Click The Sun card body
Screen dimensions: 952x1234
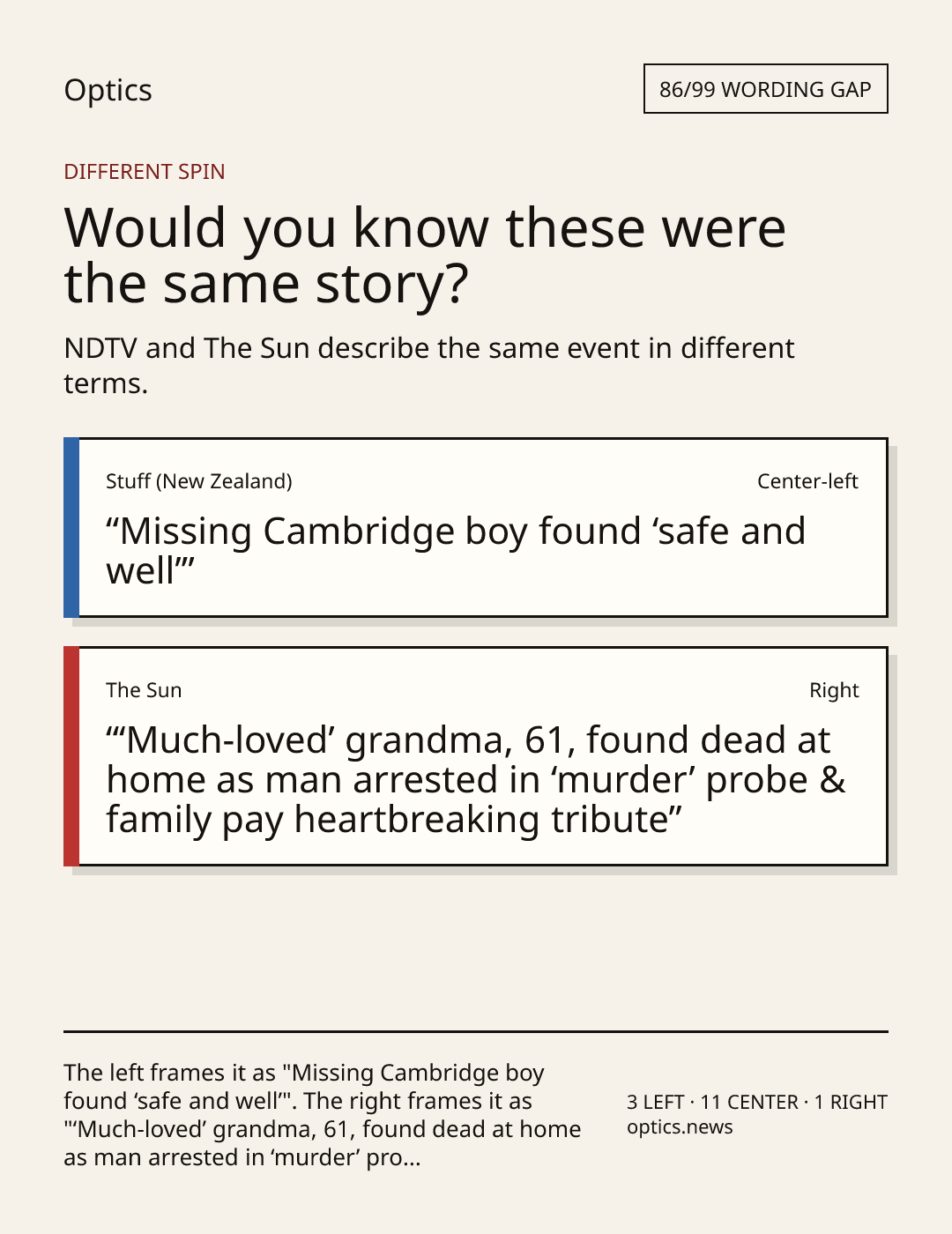[483, 756]
